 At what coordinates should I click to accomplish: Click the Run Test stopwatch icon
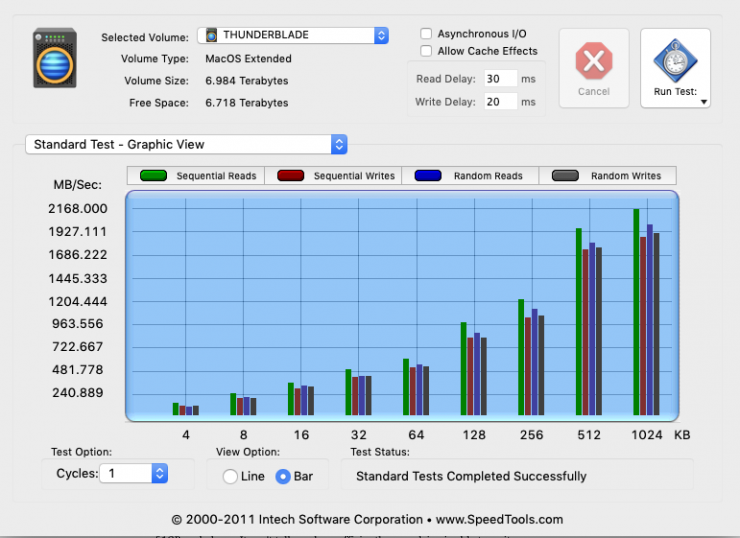point(675,61)
